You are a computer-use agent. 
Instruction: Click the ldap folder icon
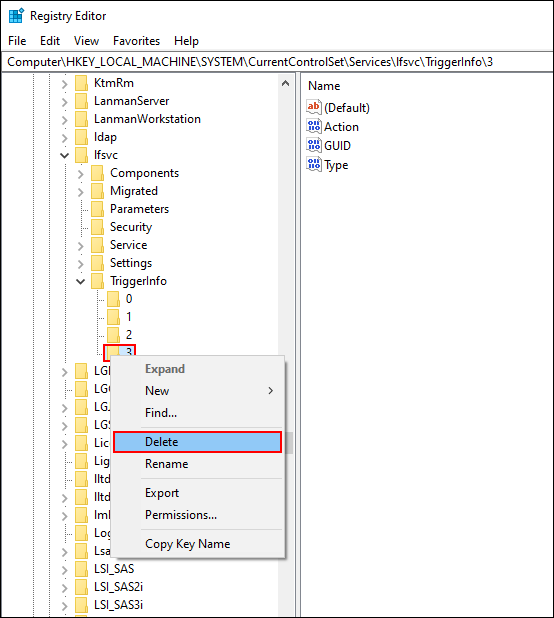pos(82,137)
